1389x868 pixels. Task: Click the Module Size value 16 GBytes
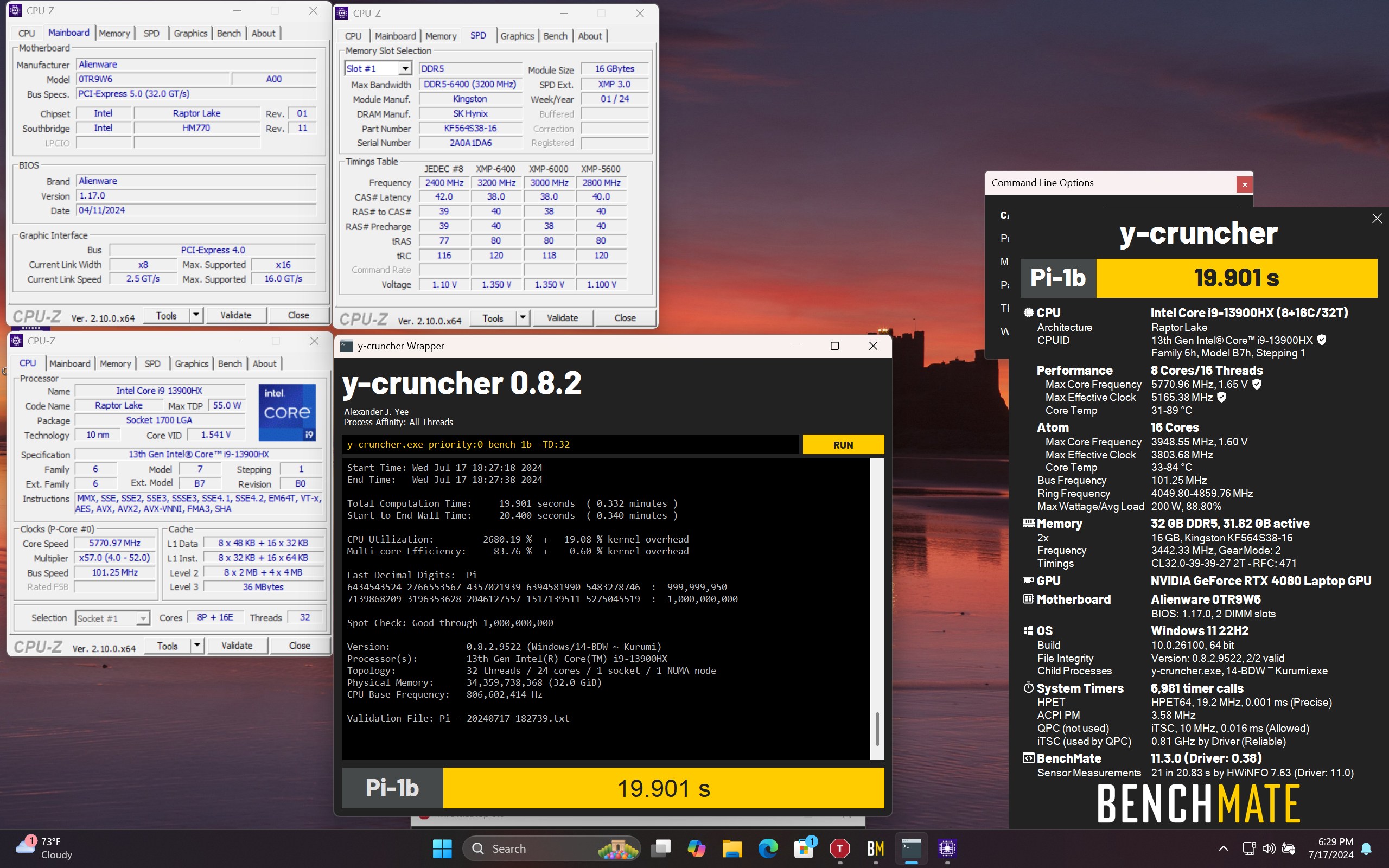pyautogui.click(x=614, y=68)
